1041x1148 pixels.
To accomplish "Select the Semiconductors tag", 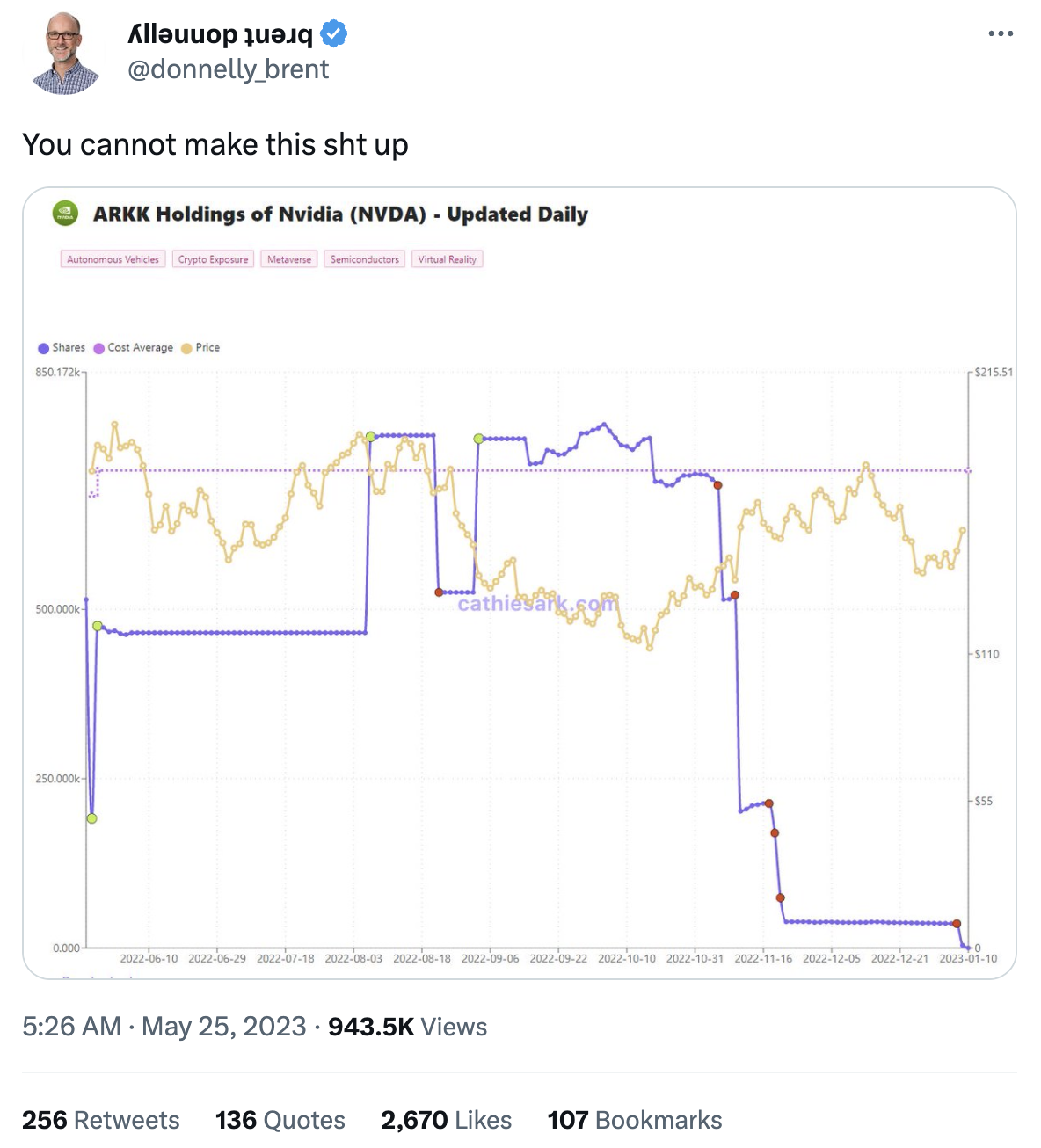I will click(x=365, y=259).
